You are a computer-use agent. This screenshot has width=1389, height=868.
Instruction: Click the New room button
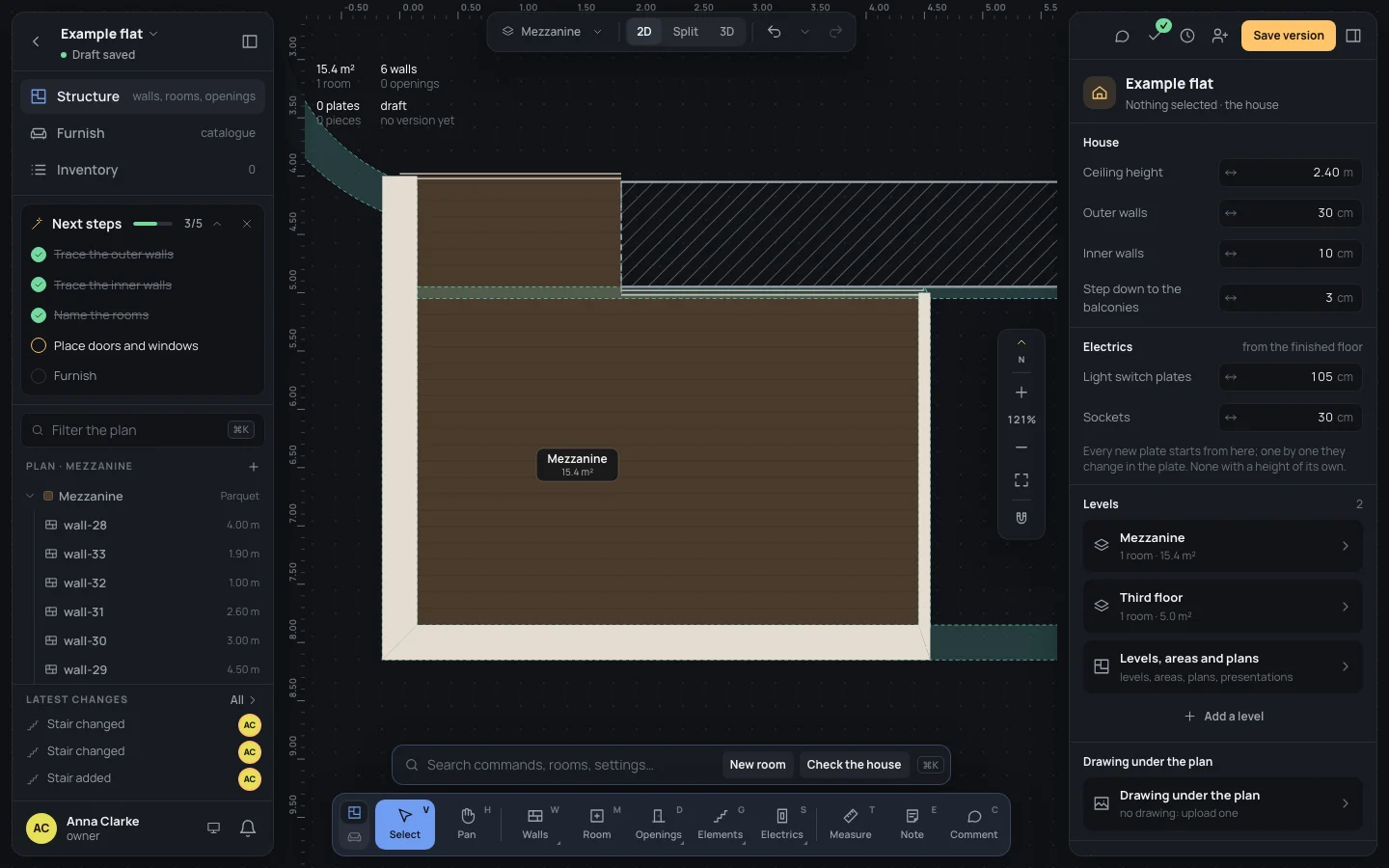pyautogui.click(x=758, y=765)
